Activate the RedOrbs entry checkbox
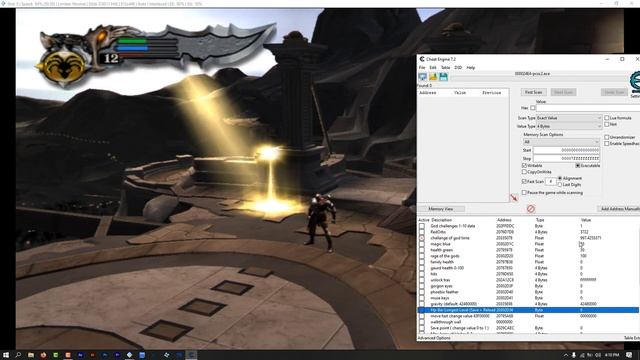640x360 pixels. coord(422,232)
